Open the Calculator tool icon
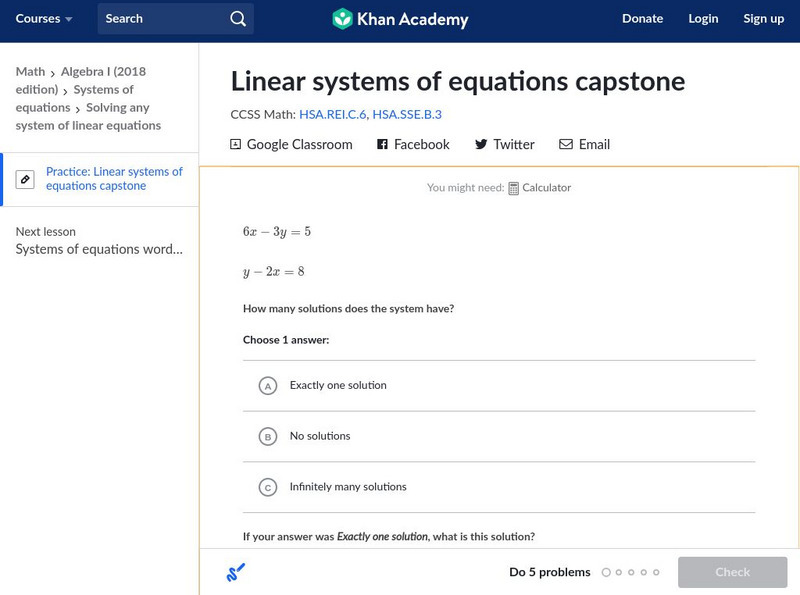Screen dimensions: 800x595 click(514, 188)
